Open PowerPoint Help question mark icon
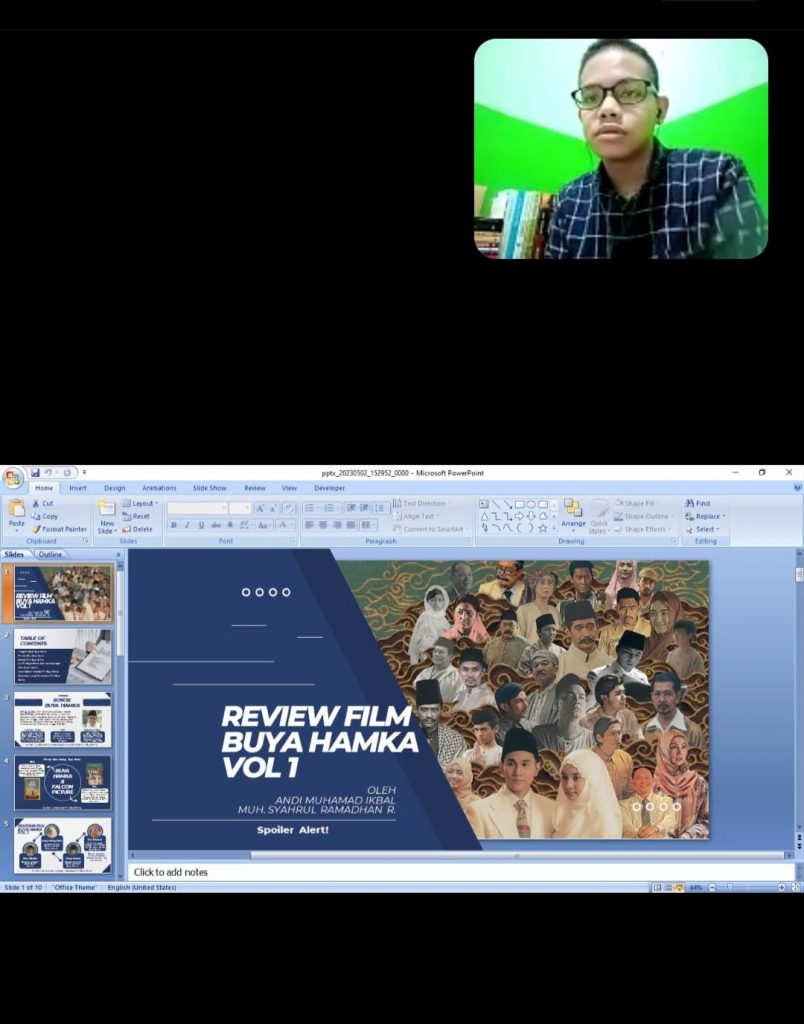Image resolution: width=804 pixels, height=1024 pixels. tap(797, 487)
